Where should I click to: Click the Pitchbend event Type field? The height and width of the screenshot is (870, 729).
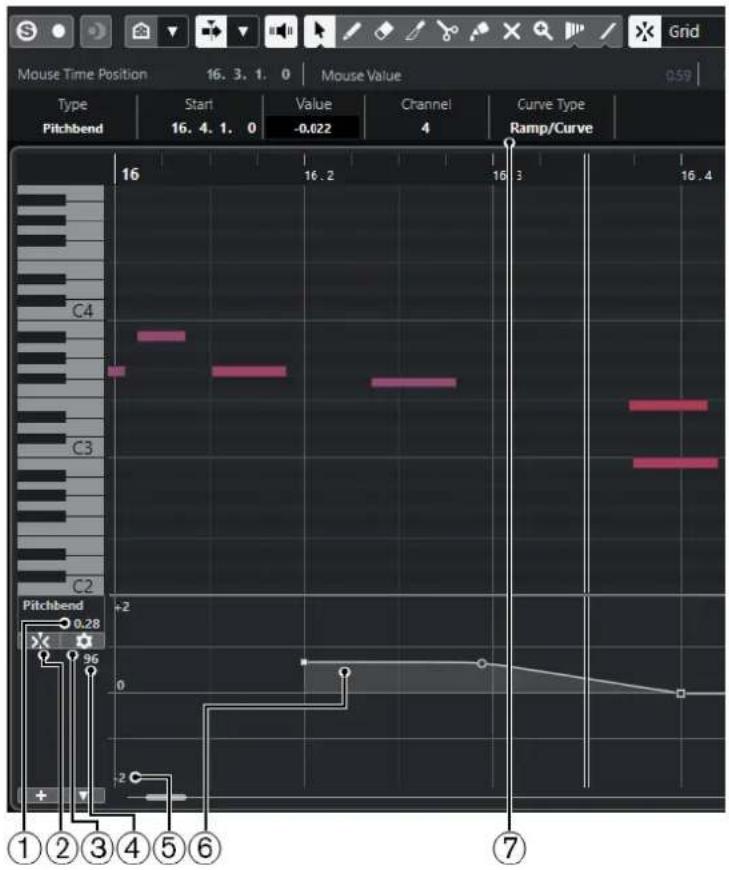coord(73,128)
